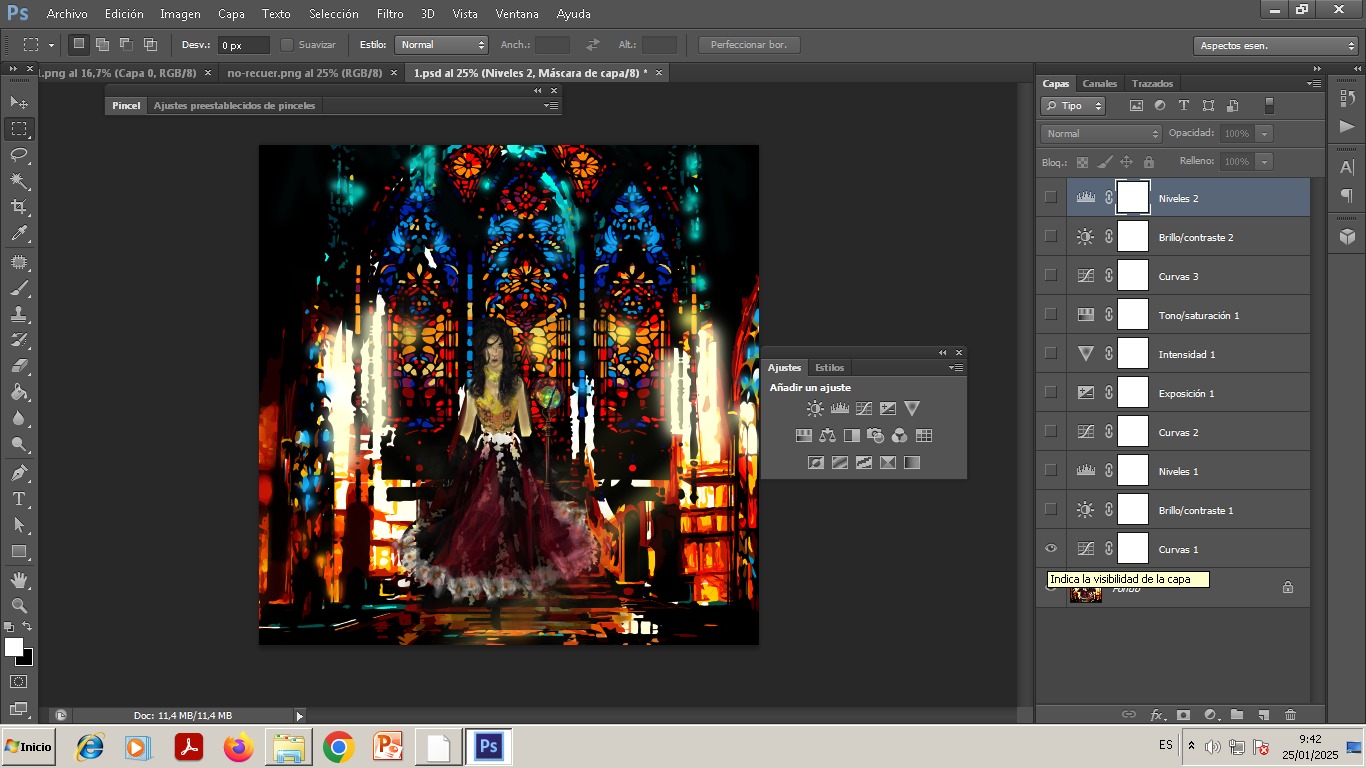Image resolution: width=1366 pixels, height=768 pixels.
Task: Click the Windows Inicio button
Action: [x=28, y=746]
